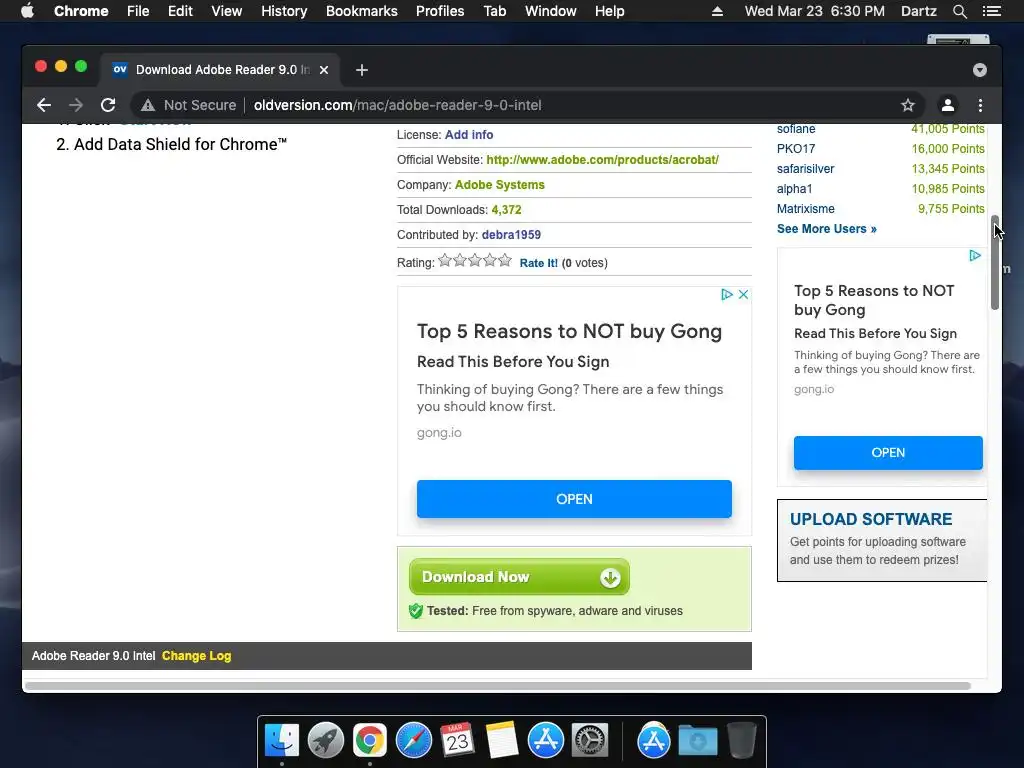Click the horizontal page scrollbar
Viewport: 1024px width, 768px height.
497,686
